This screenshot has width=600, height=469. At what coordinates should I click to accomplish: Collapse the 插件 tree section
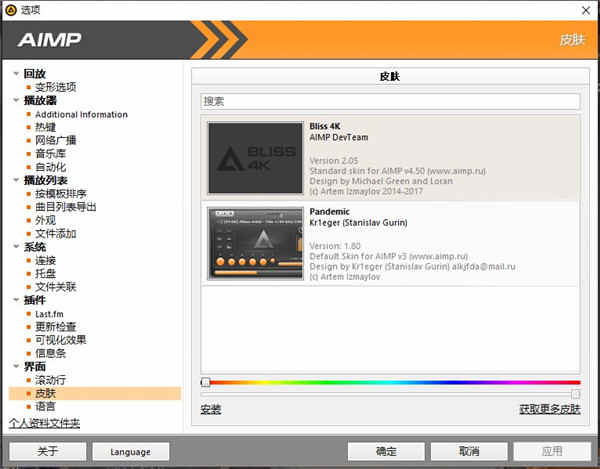(x=16, y=300)
